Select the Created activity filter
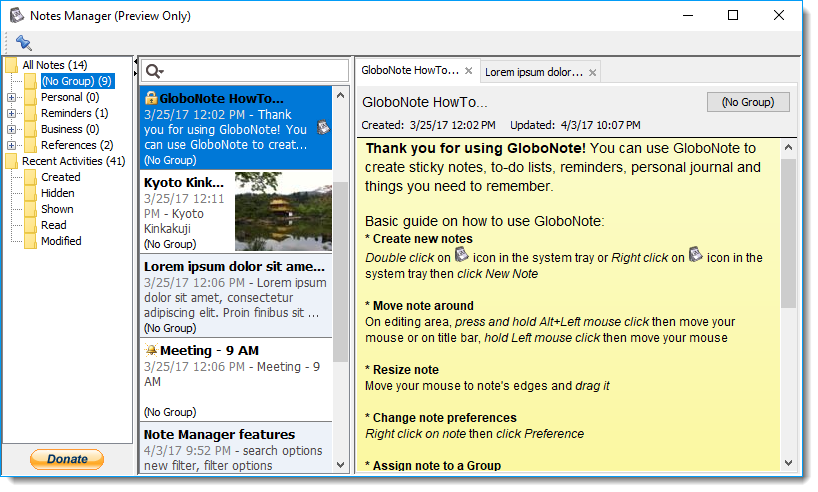Image resolution: width=818 pixels, height=492 pixels. [x=61, y=177]
